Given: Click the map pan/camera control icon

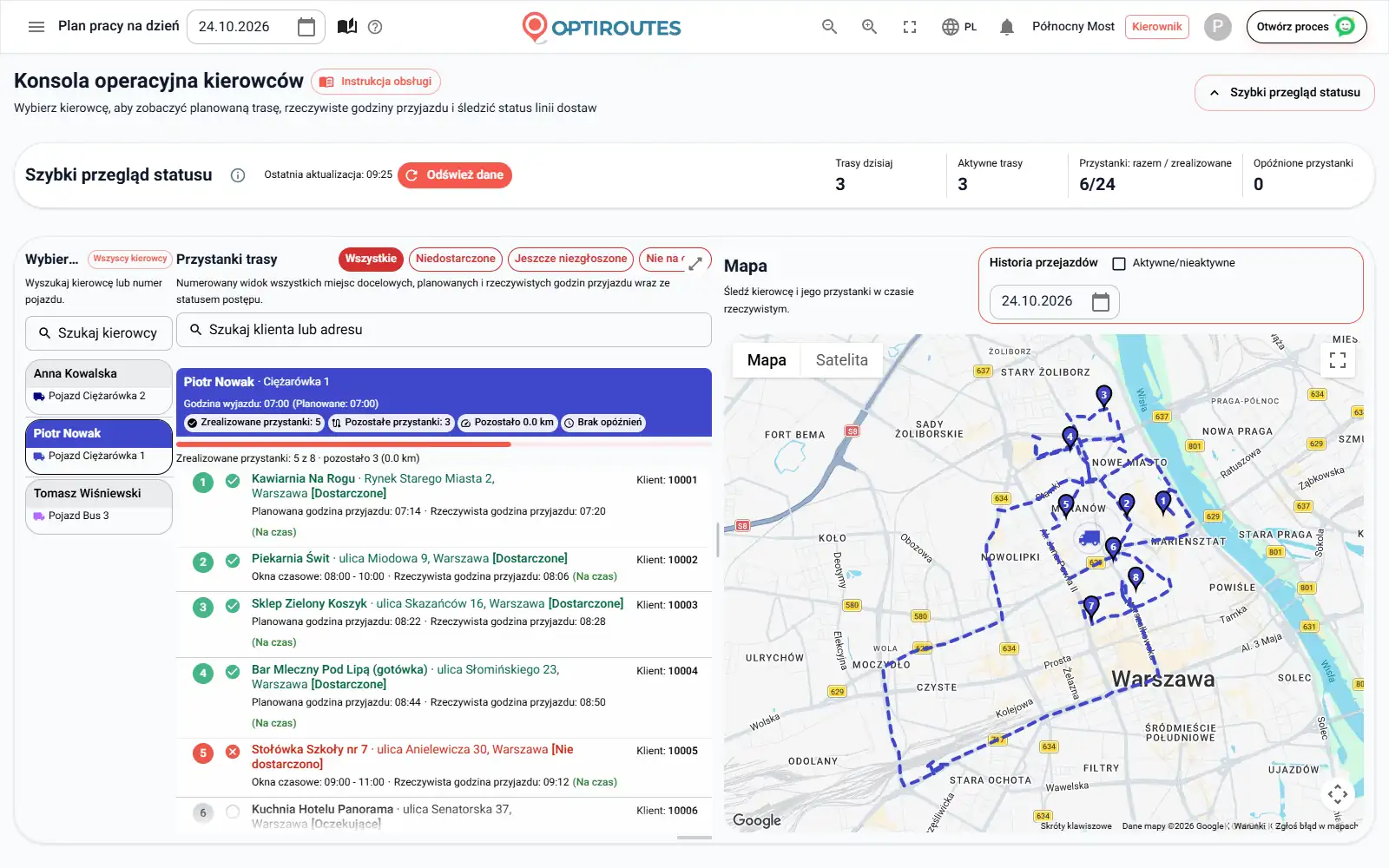Looking at the screenshot, I should pos(1338,793).
